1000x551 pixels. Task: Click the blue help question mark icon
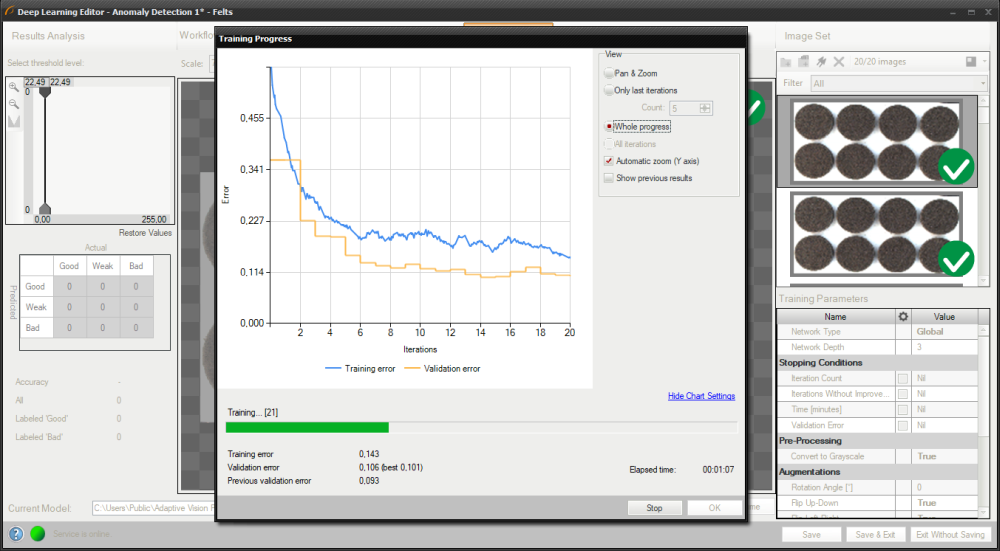click(x=16, y=534)
